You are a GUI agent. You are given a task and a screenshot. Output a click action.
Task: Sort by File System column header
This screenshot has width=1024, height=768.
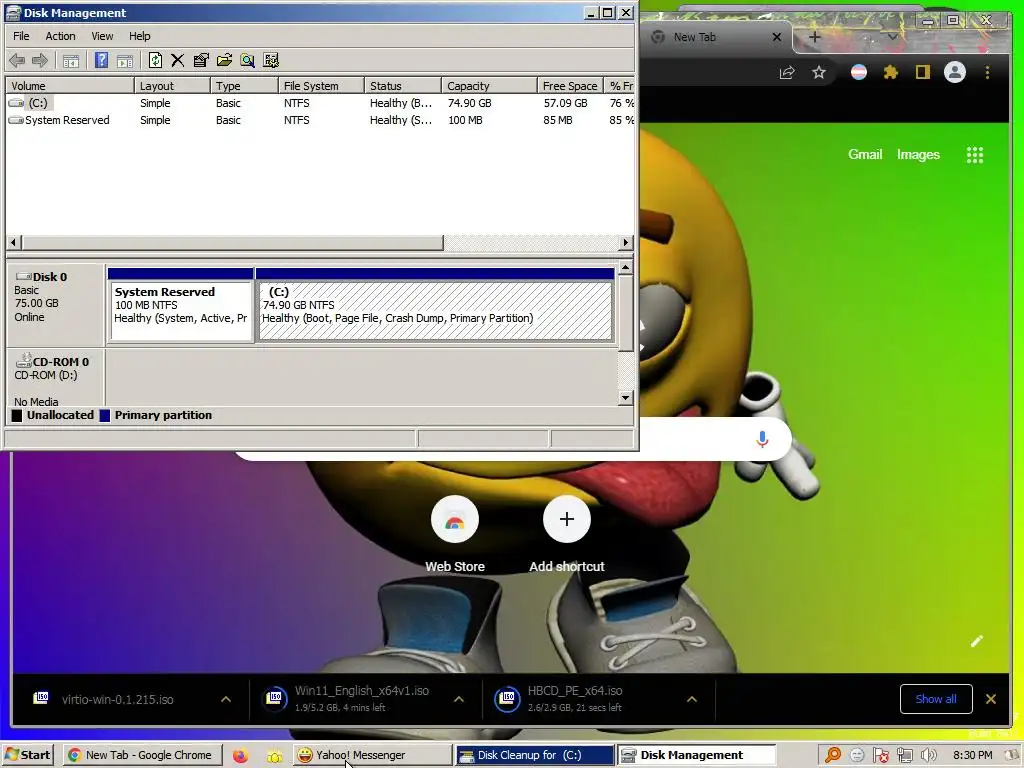pos(321,86)
